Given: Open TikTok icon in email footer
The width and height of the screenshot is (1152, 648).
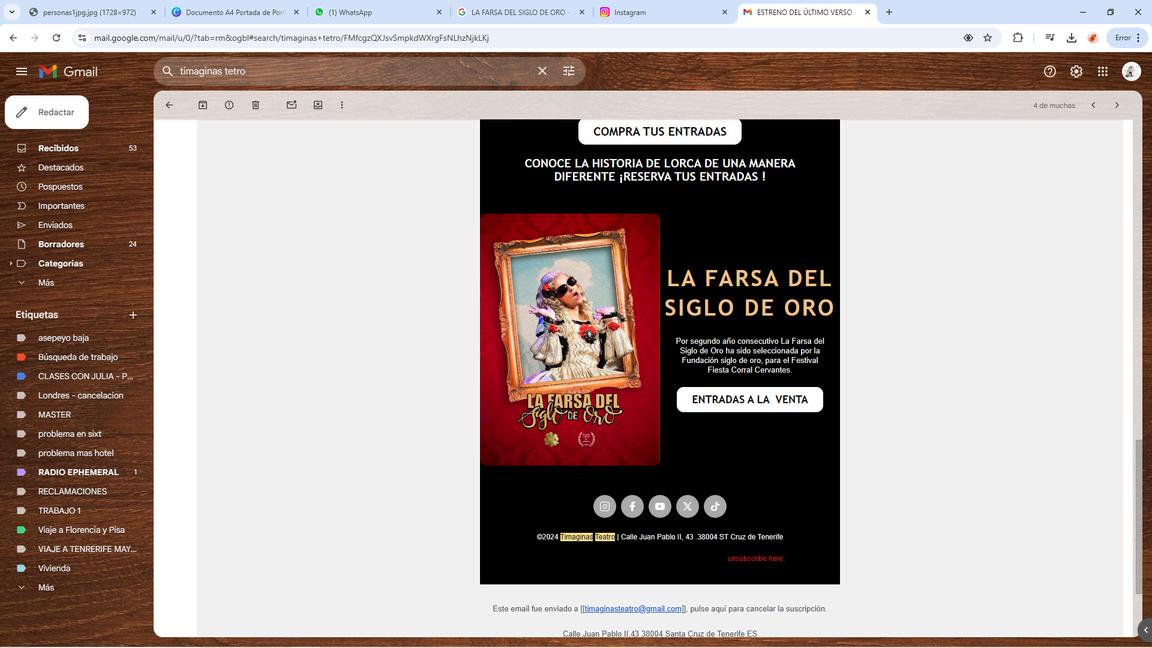Looking at the screenshot, I should point(715,506).
